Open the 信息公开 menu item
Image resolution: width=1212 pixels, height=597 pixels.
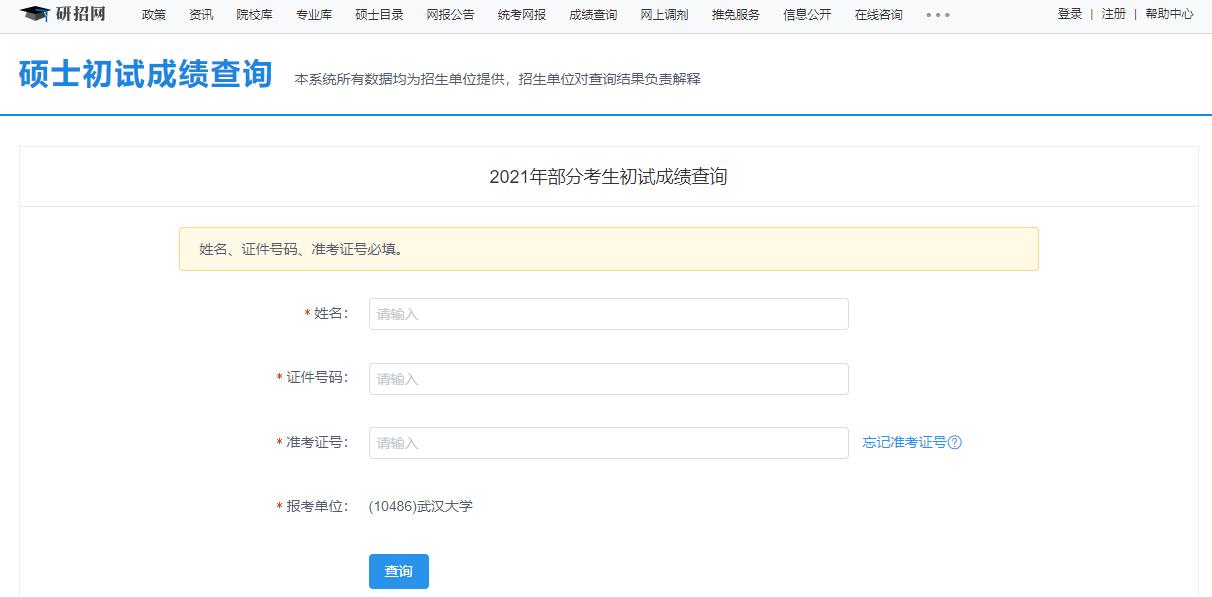click(806, 15)
